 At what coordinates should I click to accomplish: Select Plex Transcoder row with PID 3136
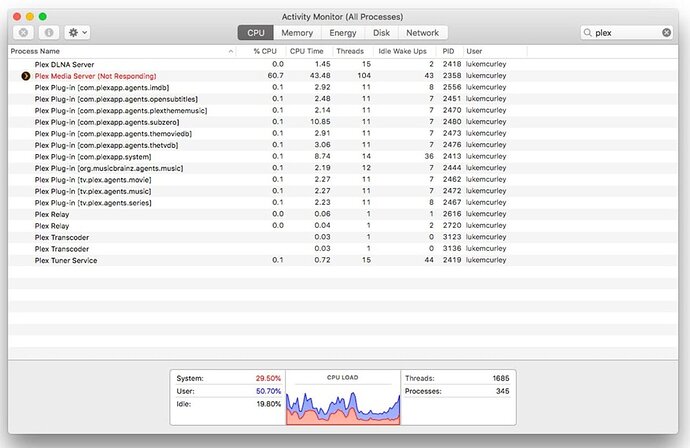342,249
